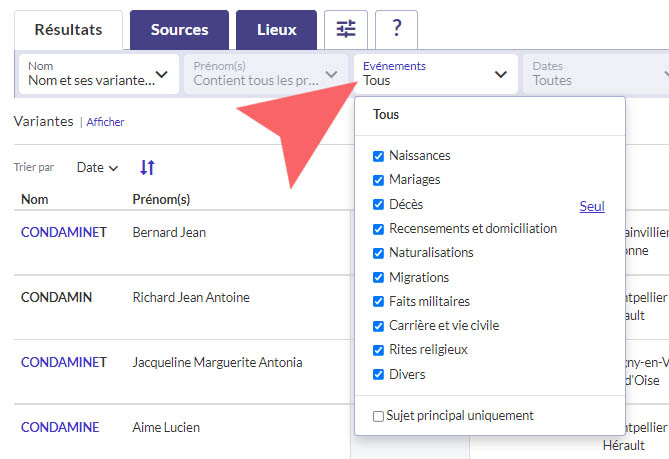Screen dimensions: 669x459
Task: Expand the Nom variants dropdown
Action: point(98,74)
